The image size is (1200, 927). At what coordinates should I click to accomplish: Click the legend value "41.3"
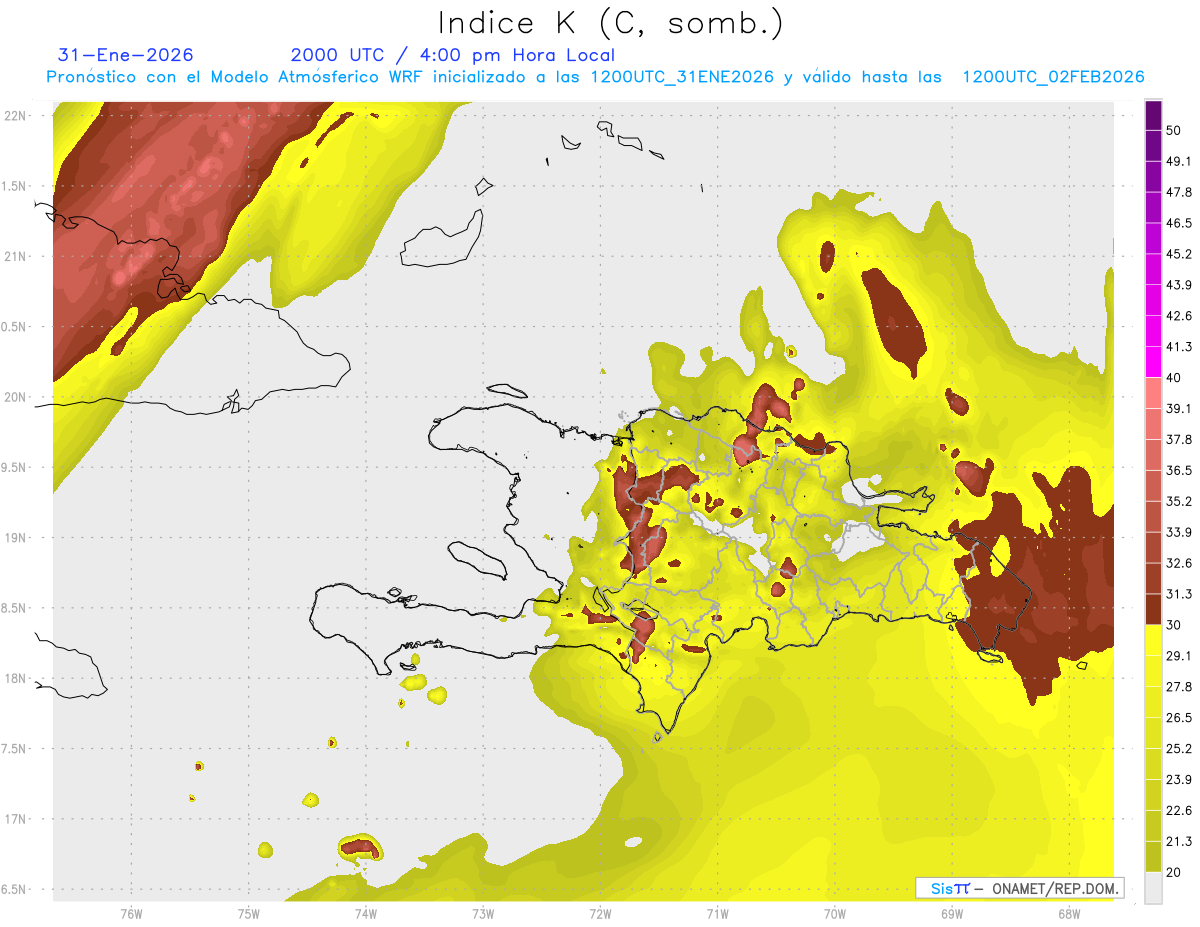1179,347
